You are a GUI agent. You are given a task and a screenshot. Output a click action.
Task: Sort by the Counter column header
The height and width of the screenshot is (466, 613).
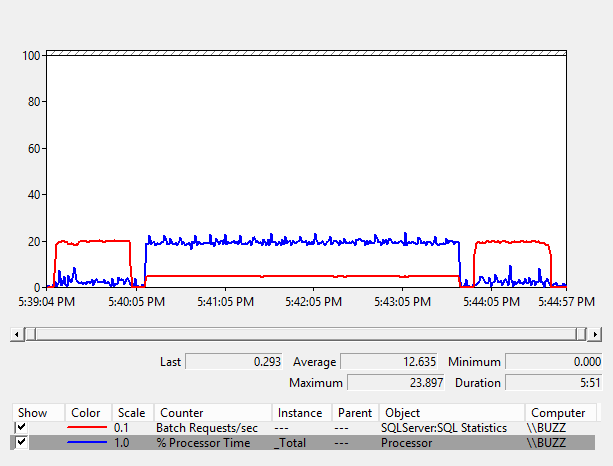point(213,412)
